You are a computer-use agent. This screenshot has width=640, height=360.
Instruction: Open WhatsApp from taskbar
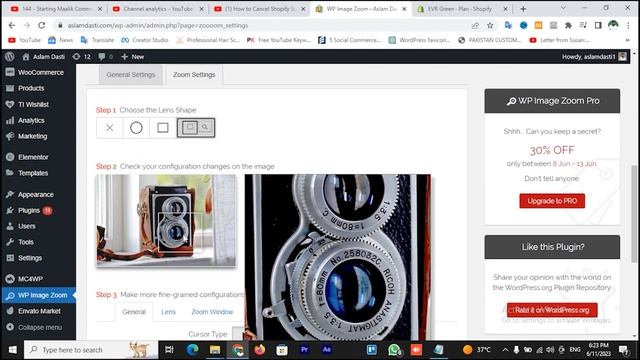394,350
